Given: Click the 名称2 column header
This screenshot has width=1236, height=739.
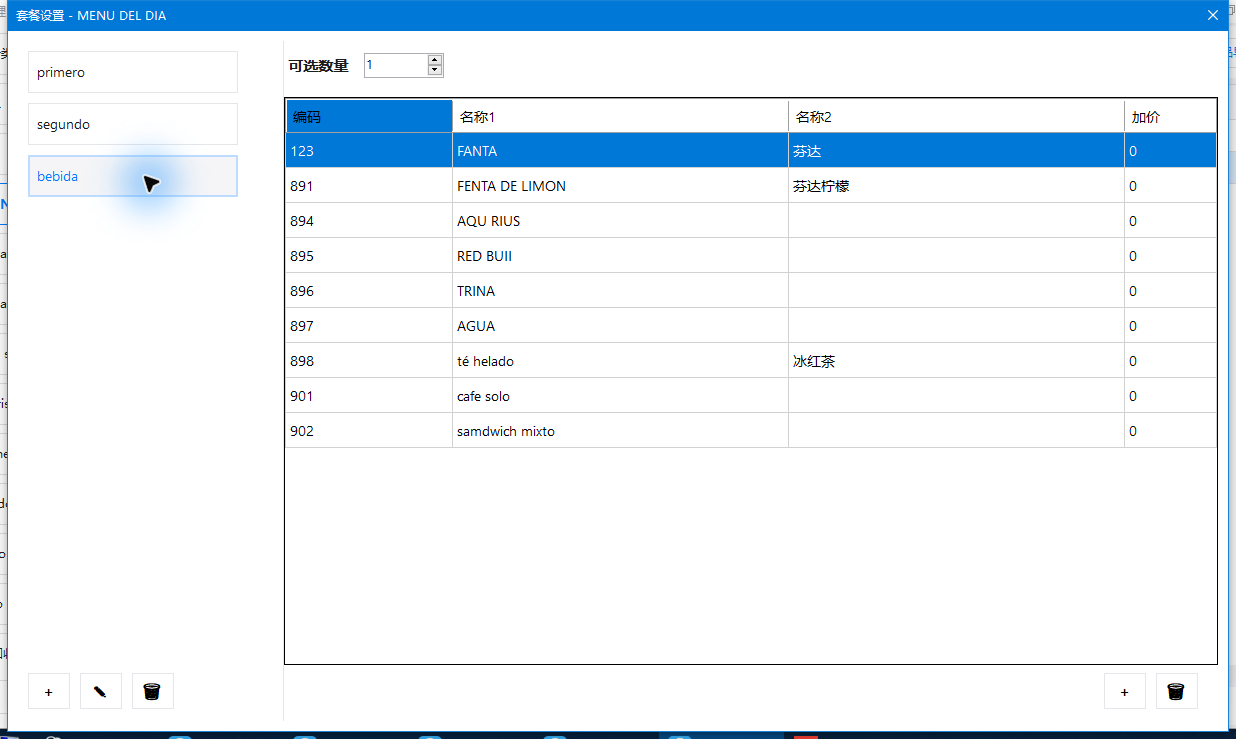Looking at the screenshot, I should [x=956, y=116].
